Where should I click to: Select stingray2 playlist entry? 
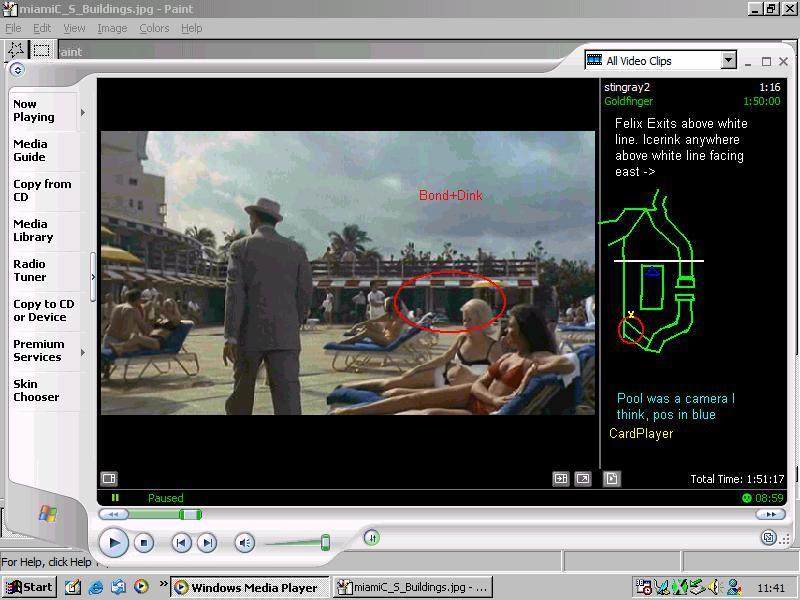[692, 87]
